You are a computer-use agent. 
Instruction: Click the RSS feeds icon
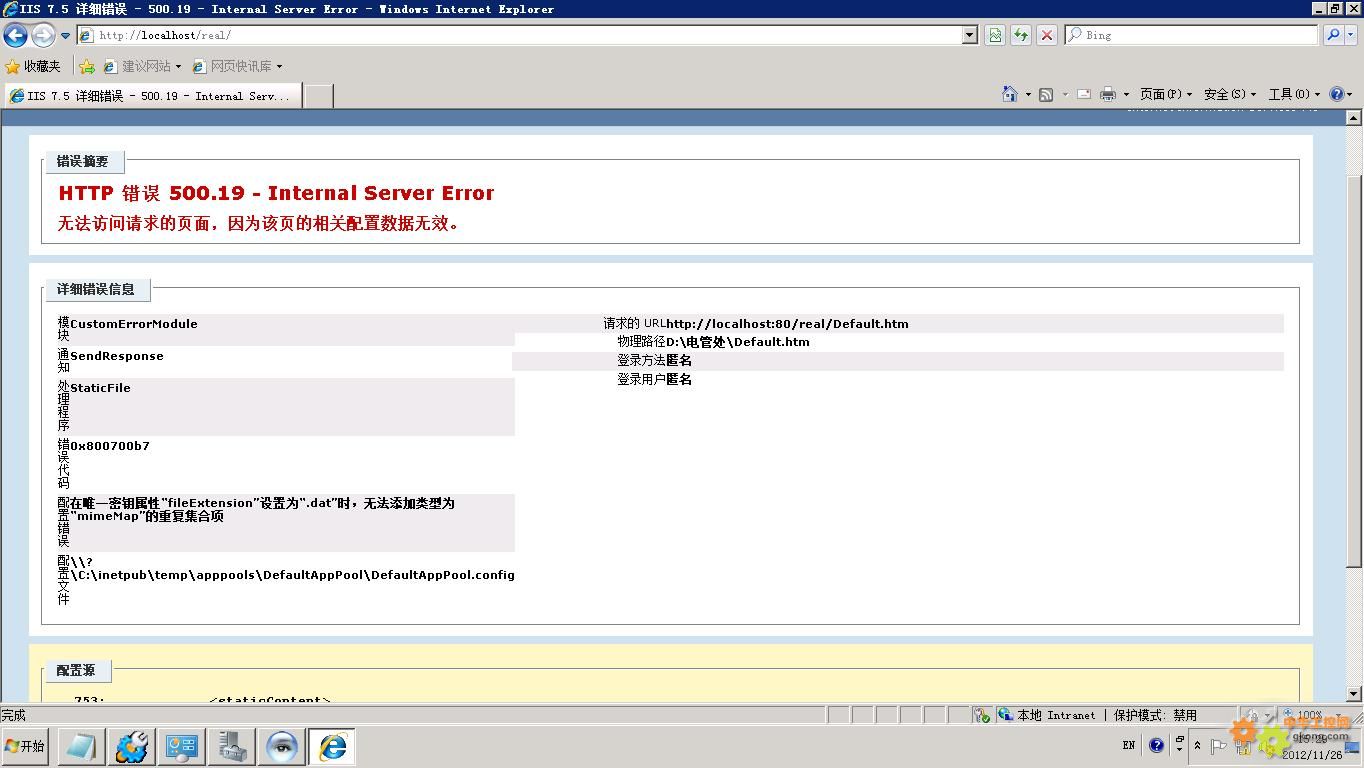(x=1046, y=94)
